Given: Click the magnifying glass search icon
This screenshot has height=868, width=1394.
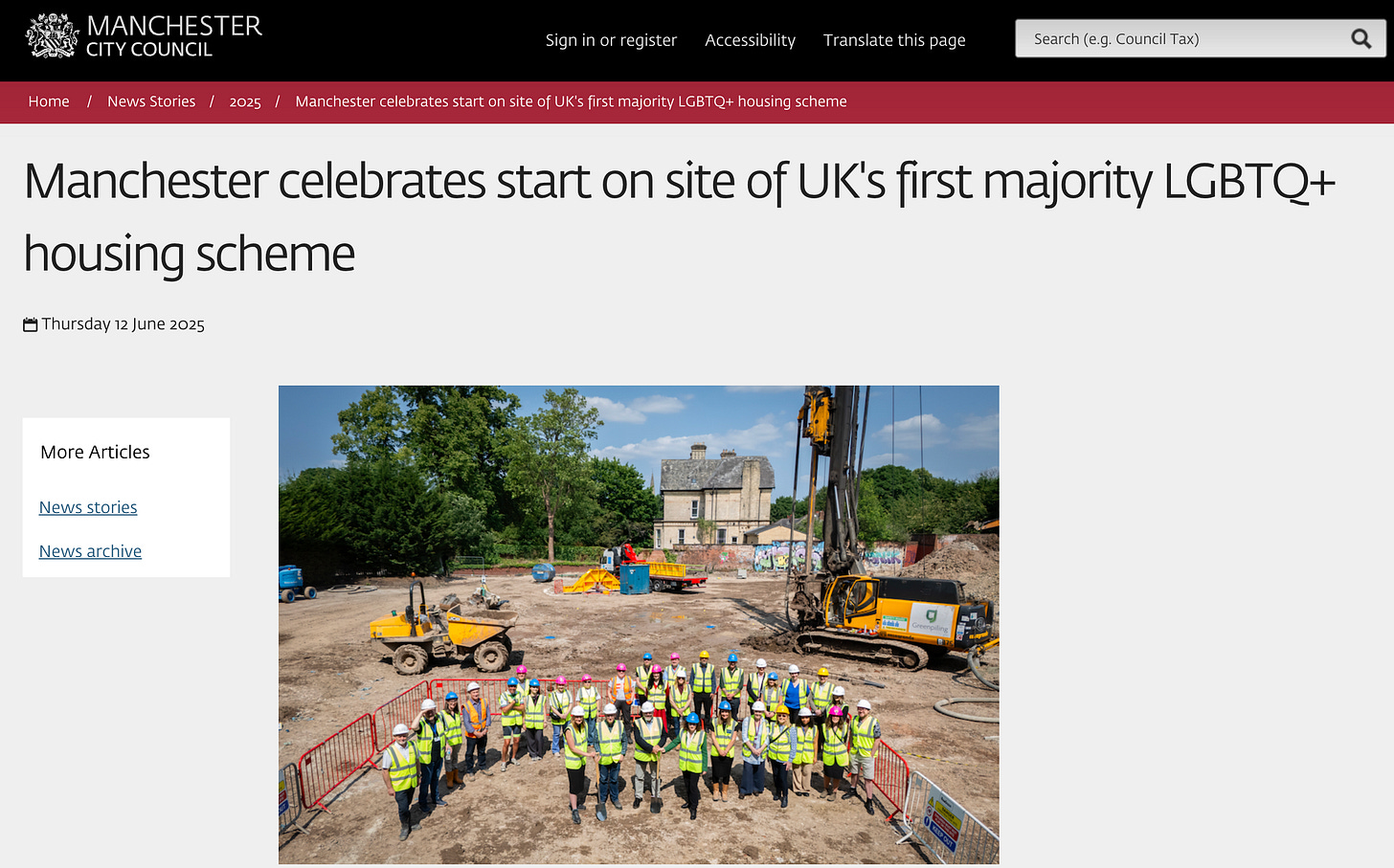Looking at the screenshot, I should click(1361, 39).
